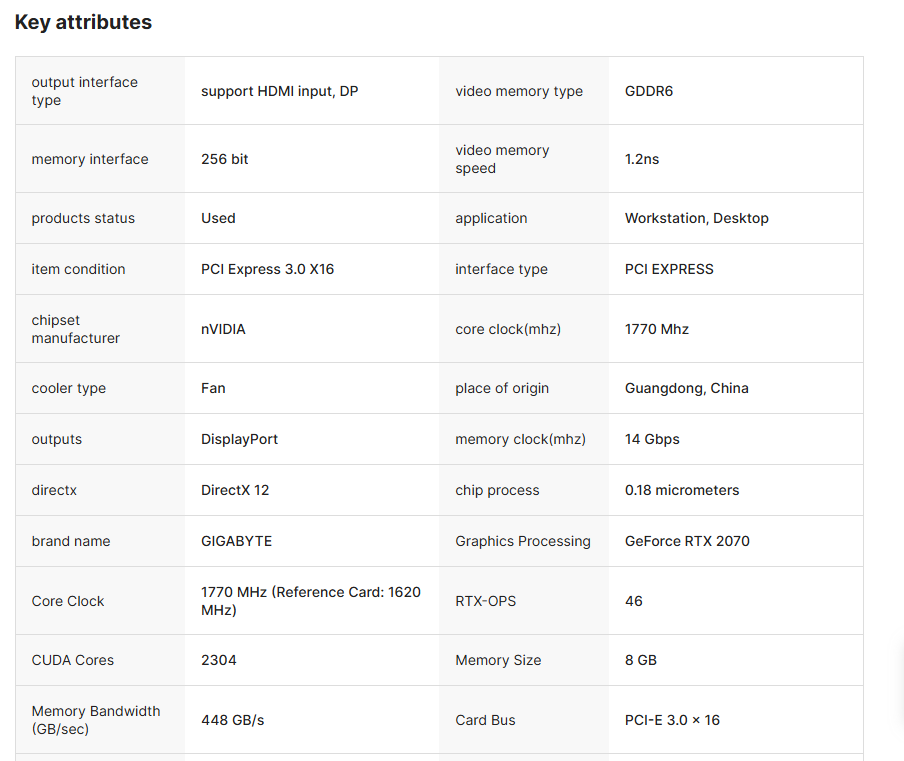Click the CUDA Cores value "2304"

(219, 661)
